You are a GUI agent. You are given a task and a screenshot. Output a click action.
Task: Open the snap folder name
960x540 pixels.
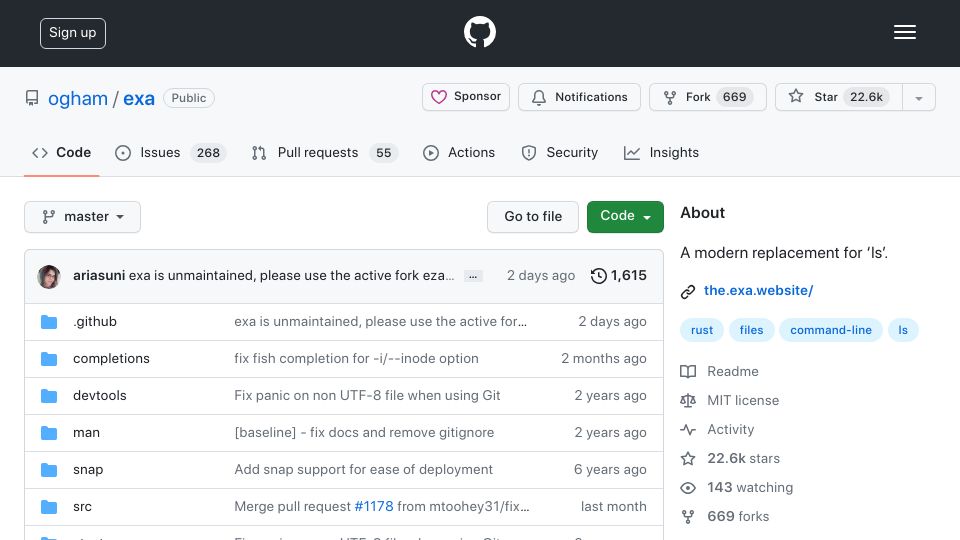88,470
